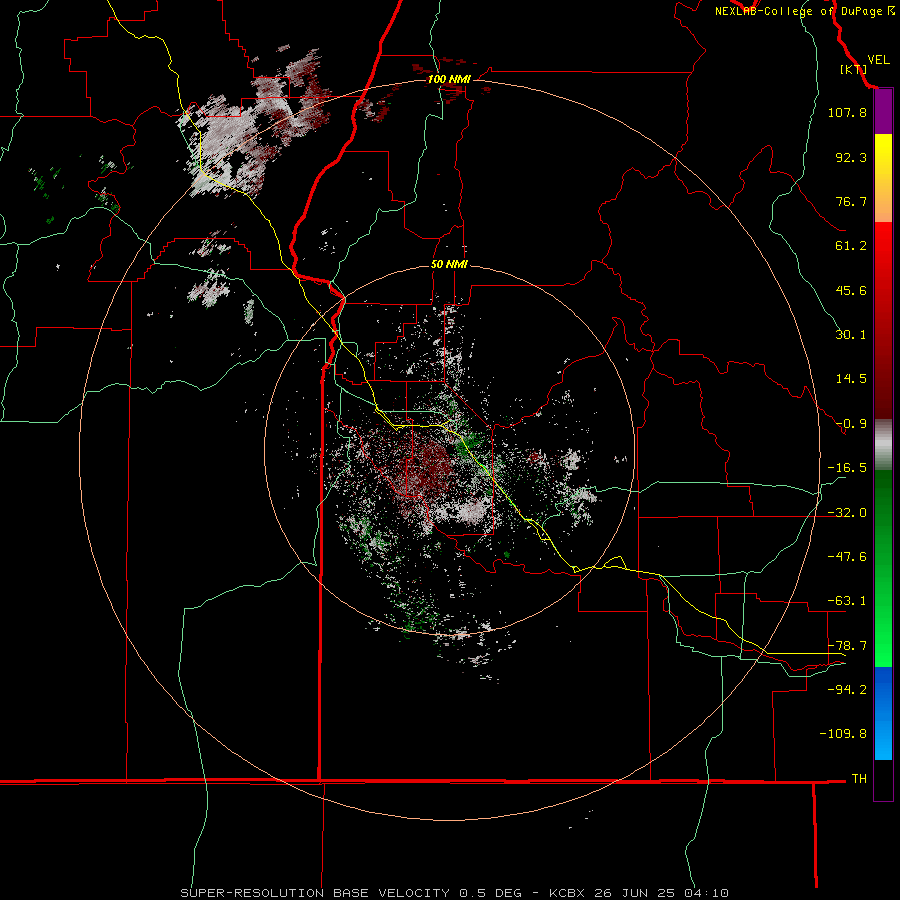Pick the green segment of the velocity scale
The width and height of the screenshot is (900, 900).
coord(883,568)
